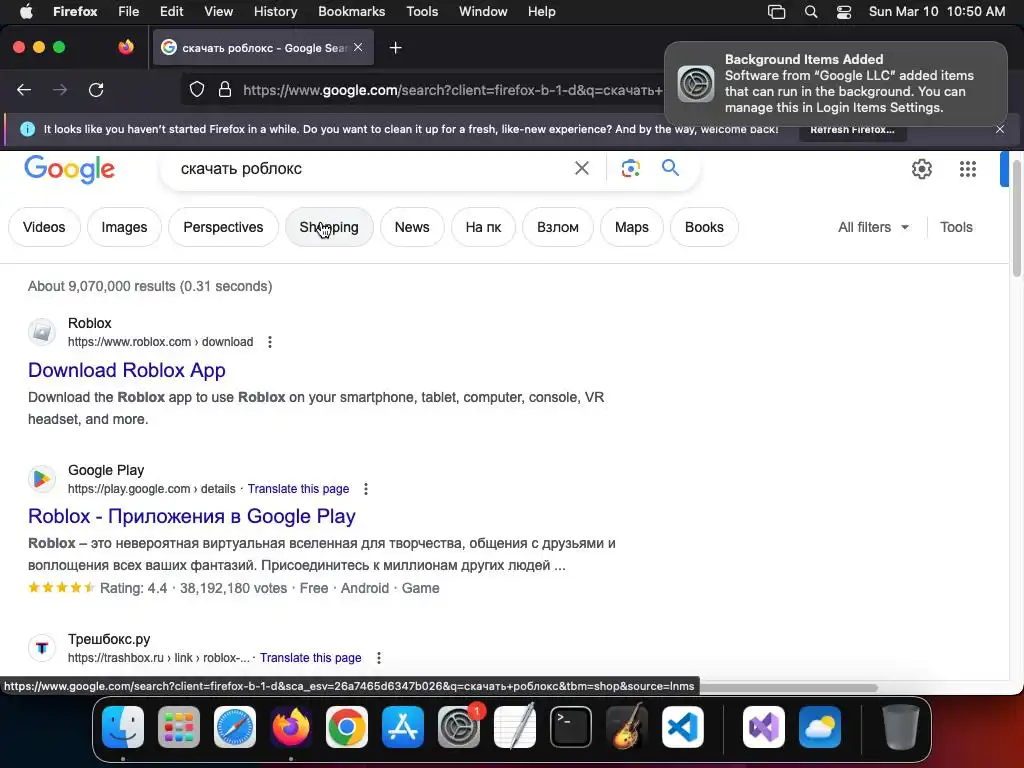Click the vertical page scrollbar
Viewport: 1024px width, 768px height.
pos(1016,217)
